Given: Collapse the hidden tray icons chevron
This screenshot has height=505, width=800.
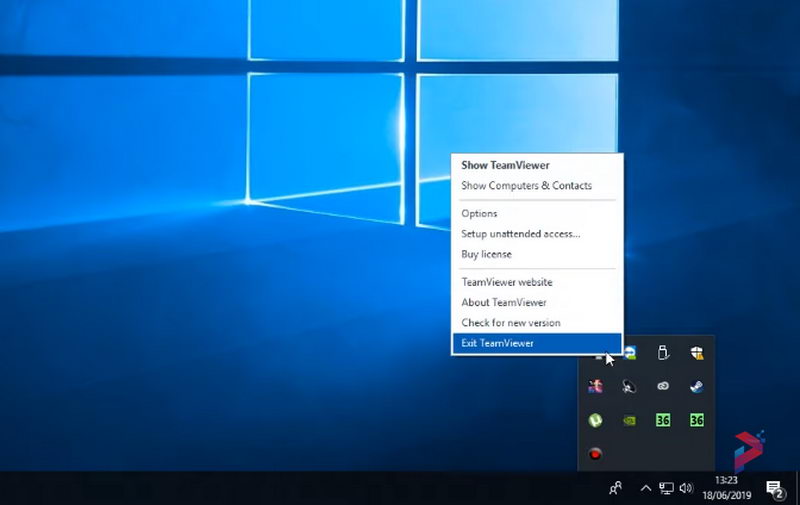Looking at the screenshot, I should coord(646,488).
